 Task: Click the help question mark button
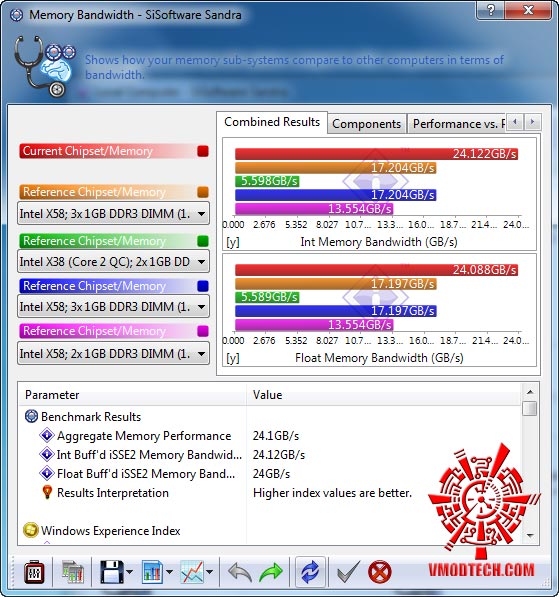pyautogui.click(x=491, y=10)
